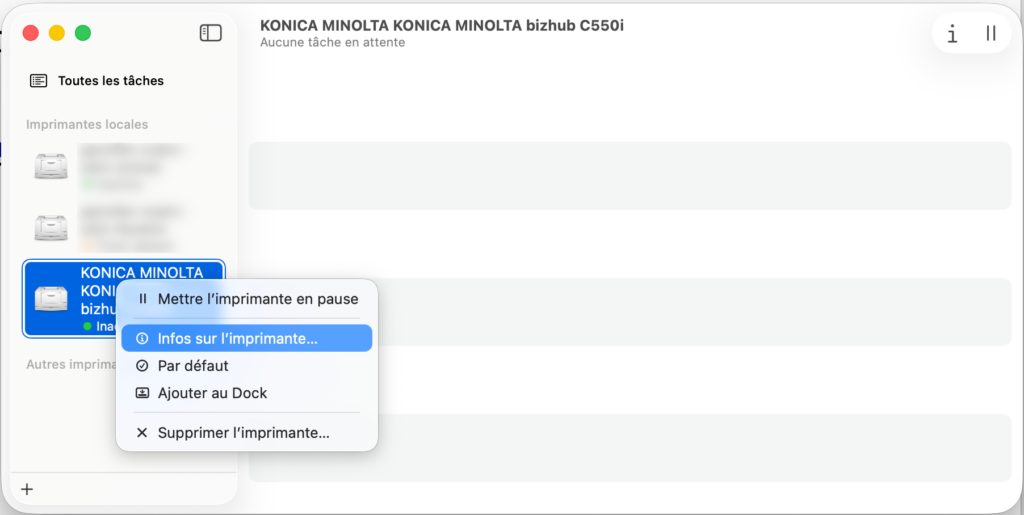Choose Par défaut in the context menu
Image resolution: width=1024 pixels, height=515 pixels.
point(193,366)
